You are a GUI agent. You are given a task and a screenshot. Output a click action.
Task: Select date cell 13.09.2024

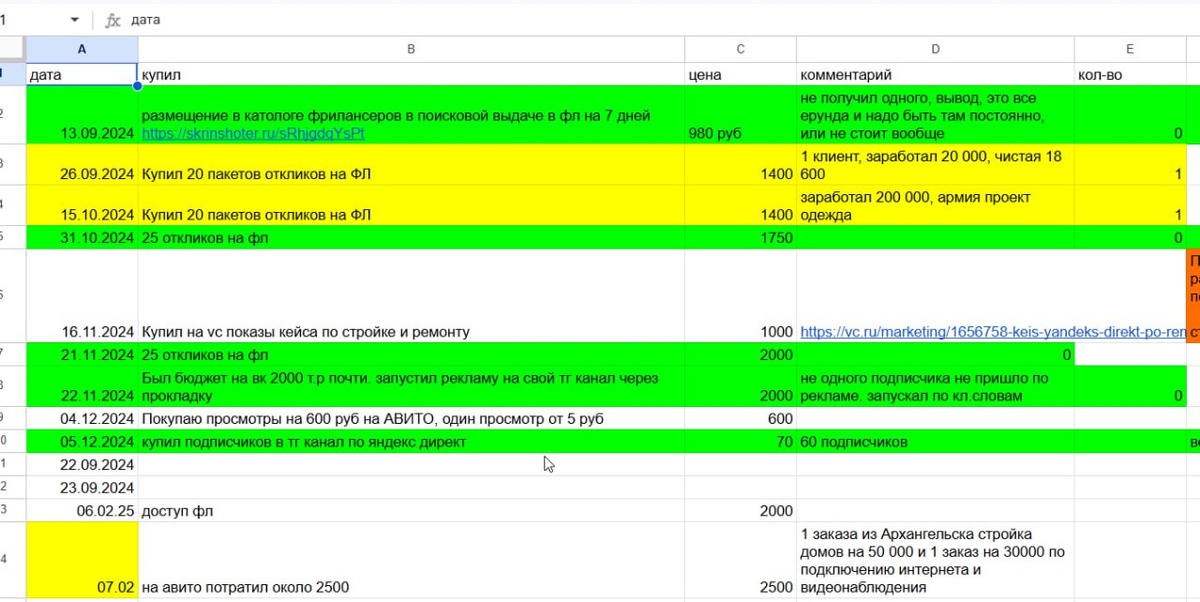tap(82, 116)
